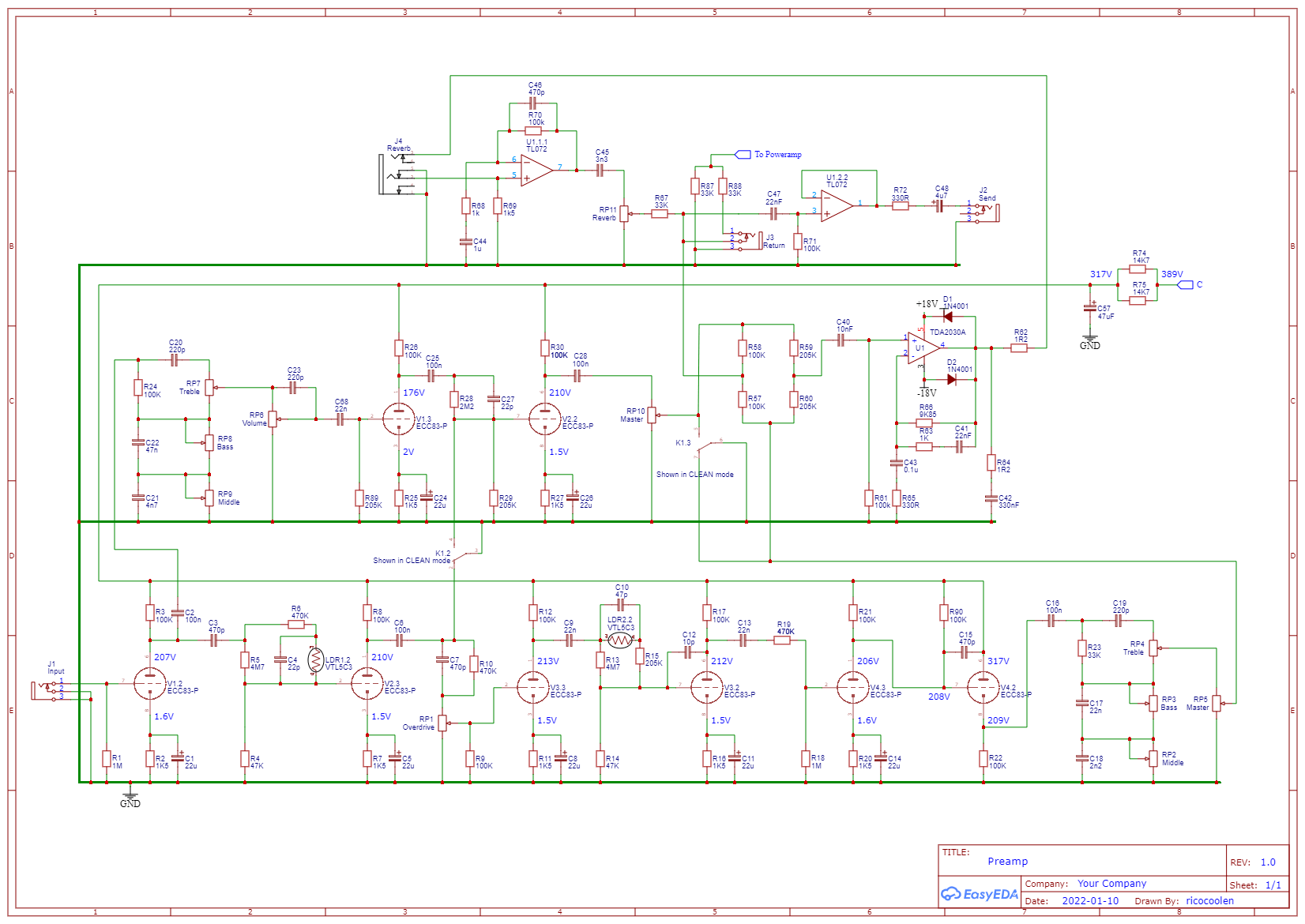Select optocoupler LDR2.2 VTL5C3 symbol

click(620, 640)
